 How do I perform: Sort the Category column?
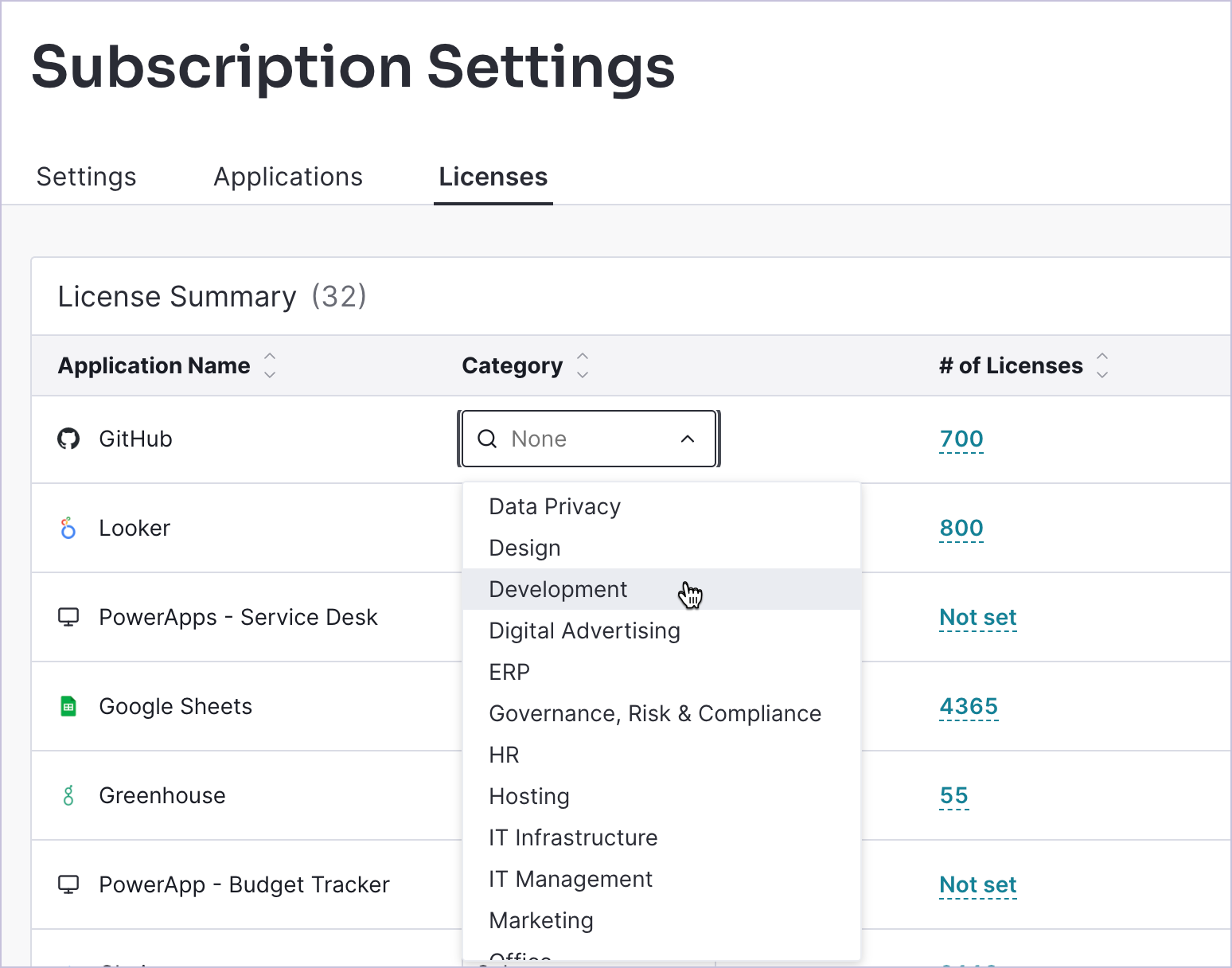click(583, 365)
